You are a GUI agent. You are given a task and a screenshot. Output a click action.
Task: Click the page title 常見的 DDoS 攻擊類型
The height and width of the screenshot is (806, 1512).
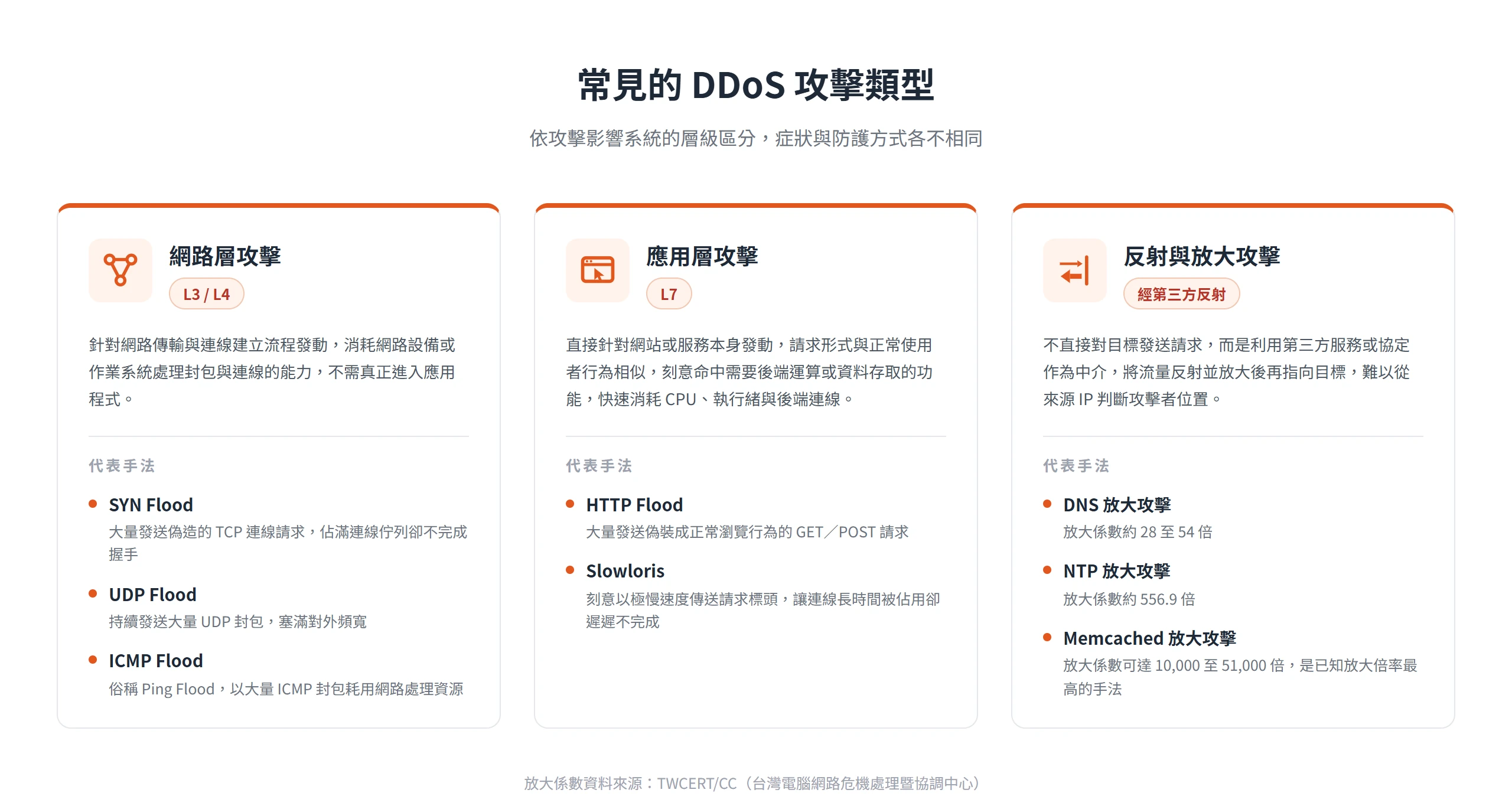[x=756, y=84]
